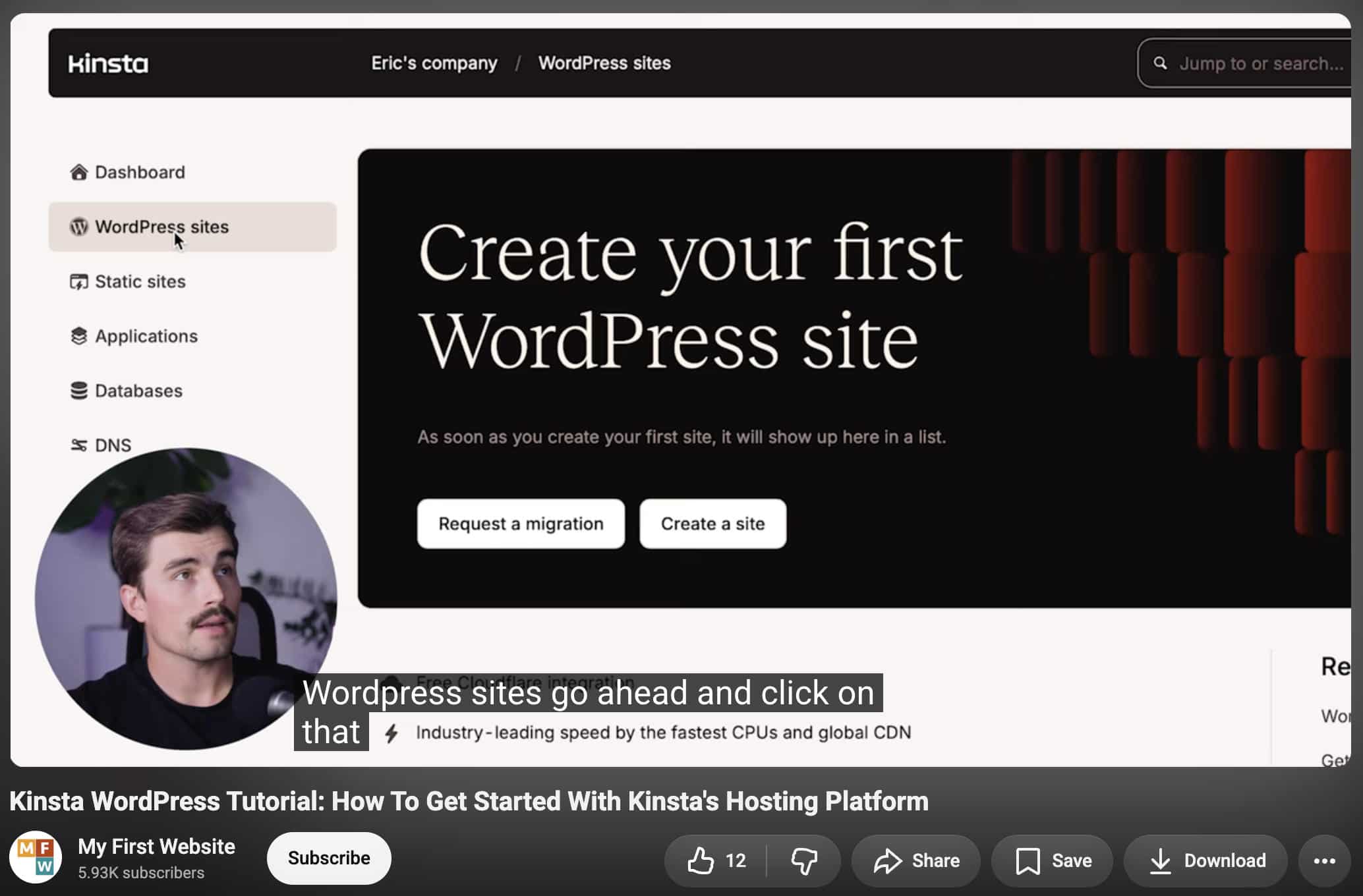Download the video
The image size is (1363, 896).
click(x=1206, y=861)
